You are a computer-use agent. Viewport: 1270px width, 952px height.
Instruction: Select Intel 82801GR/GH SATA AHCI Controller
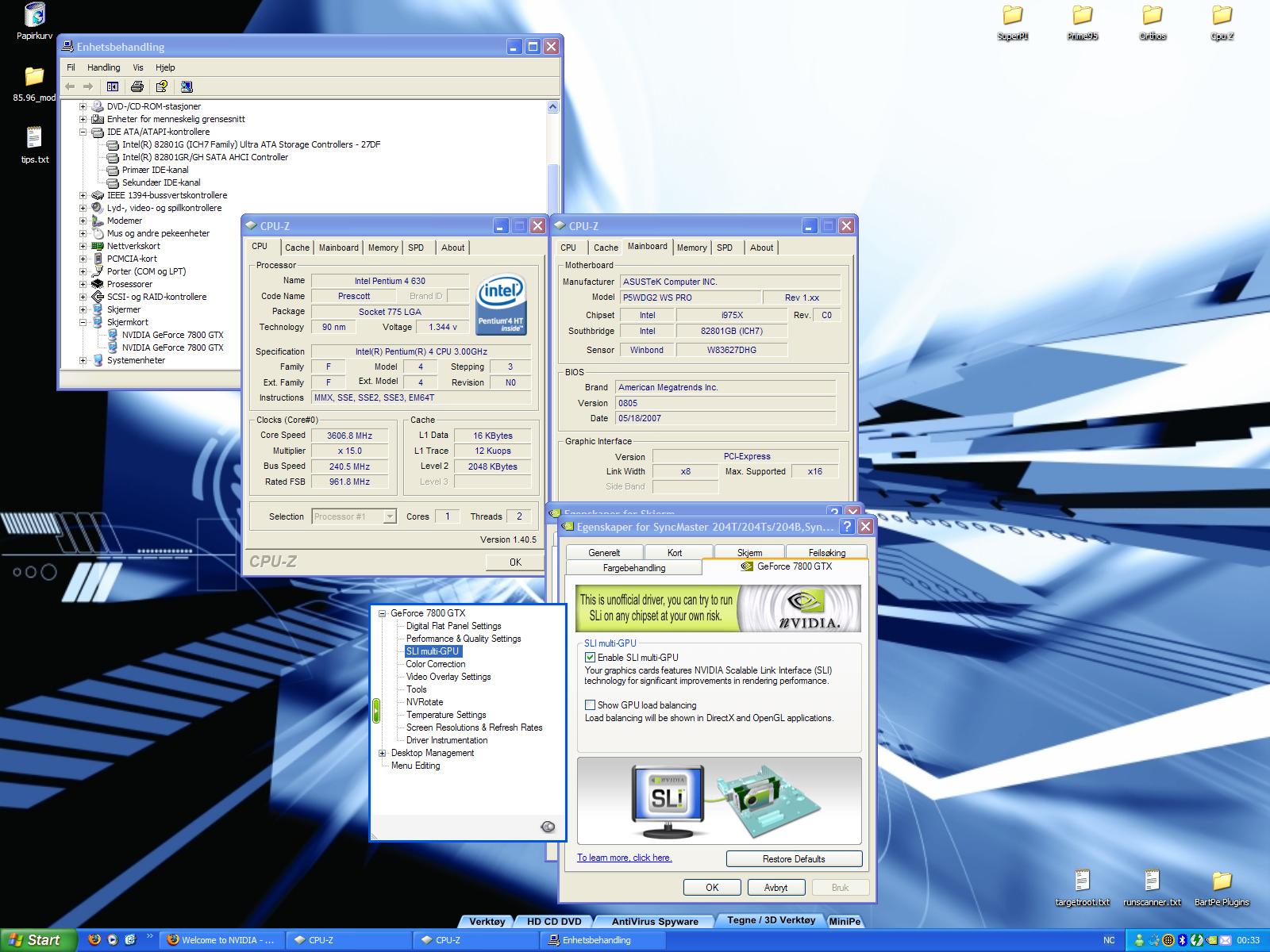pos(205,157)
